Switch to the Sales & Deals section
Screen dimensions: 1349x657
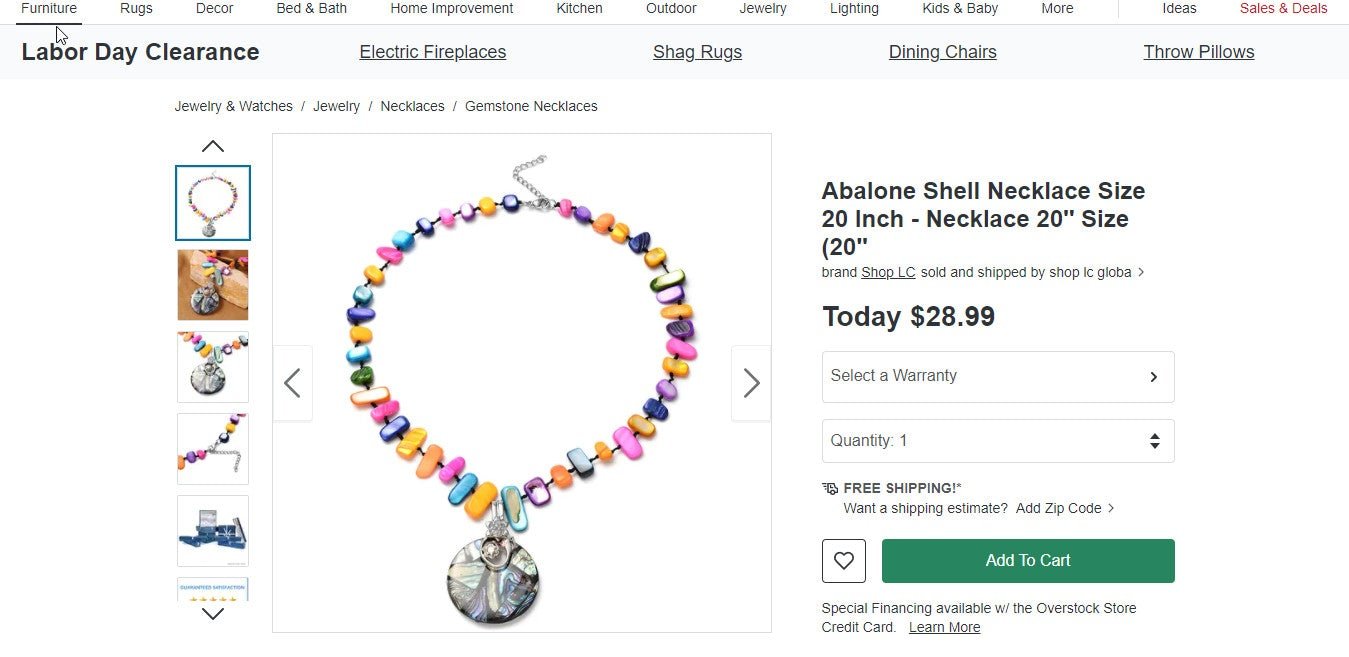[1283, 8]
